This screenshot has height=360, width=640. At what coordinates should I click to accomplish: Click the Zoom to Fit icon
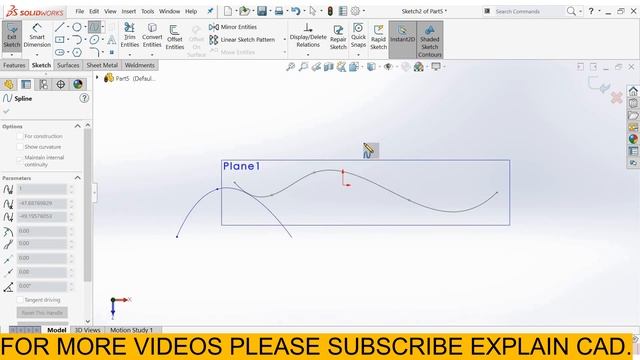pos(291,67)
